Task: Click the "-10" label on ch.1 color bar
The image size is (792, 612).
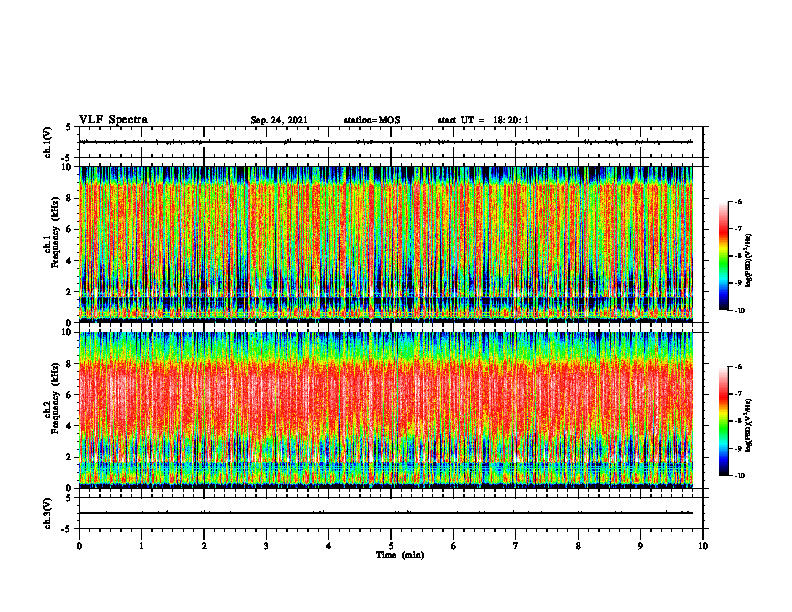Action: click(739, 310)
